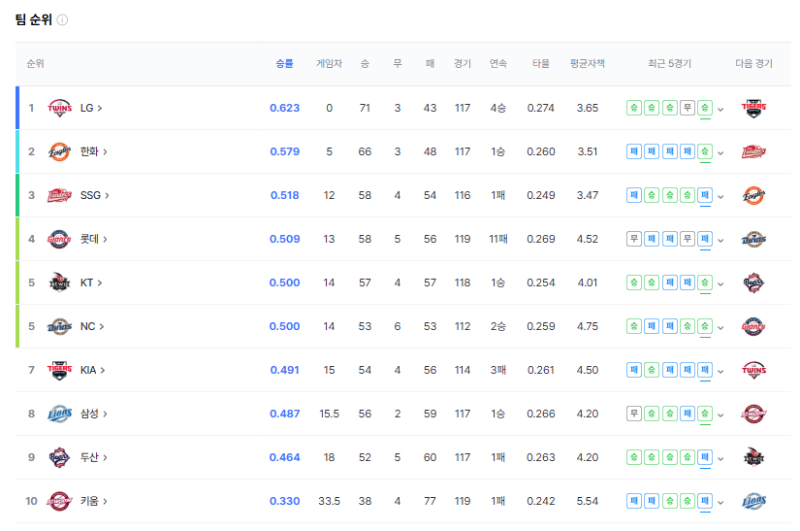800x531 pixels.
Task: Click the 롯데 Giants team logo
Action: tap(59, 239)
